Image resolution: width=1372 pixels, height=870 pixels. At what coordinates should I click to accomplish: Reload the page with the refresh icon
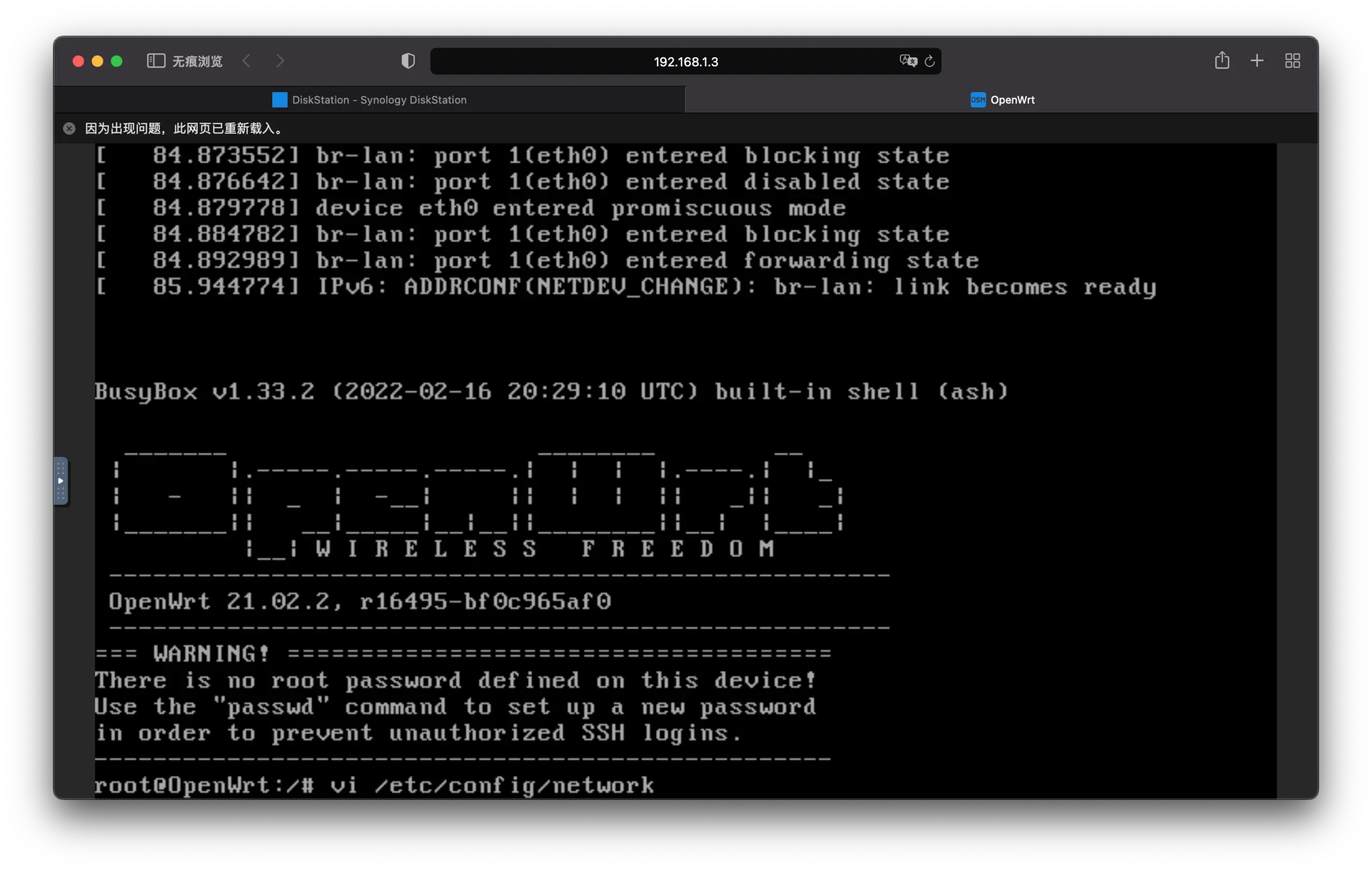(x=929, y=61)
